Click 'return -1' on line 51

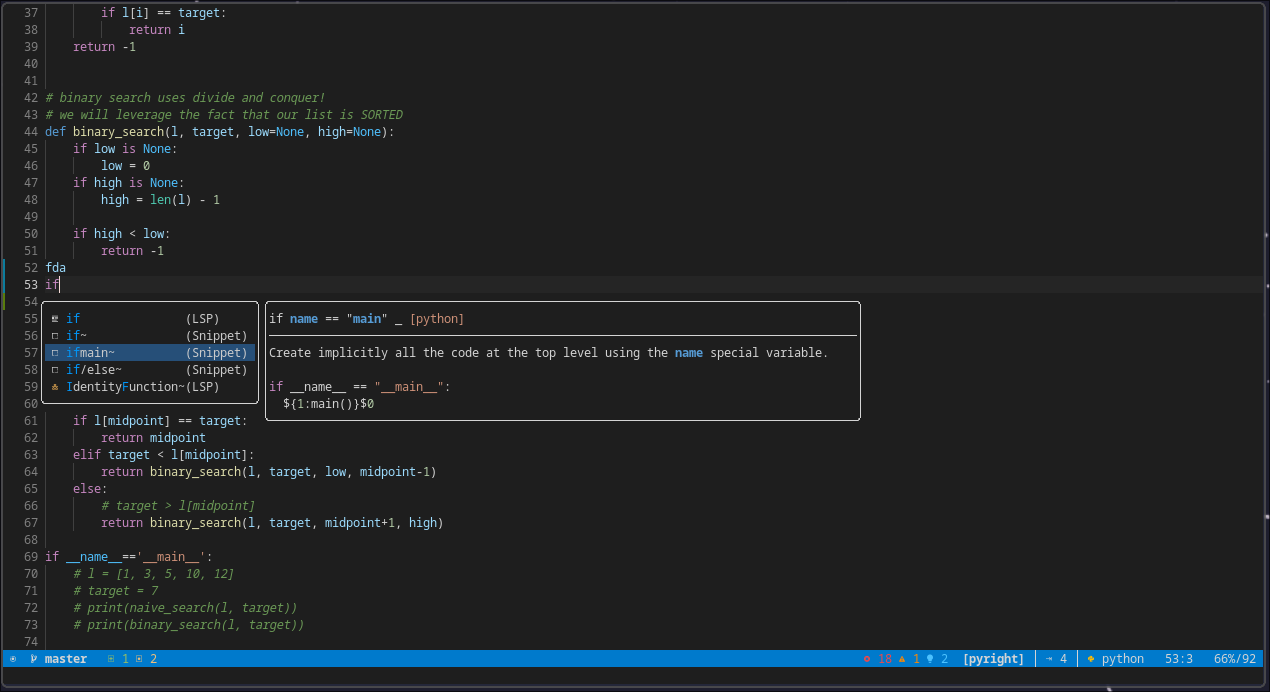pyautogui.click(x=132, y=251)
